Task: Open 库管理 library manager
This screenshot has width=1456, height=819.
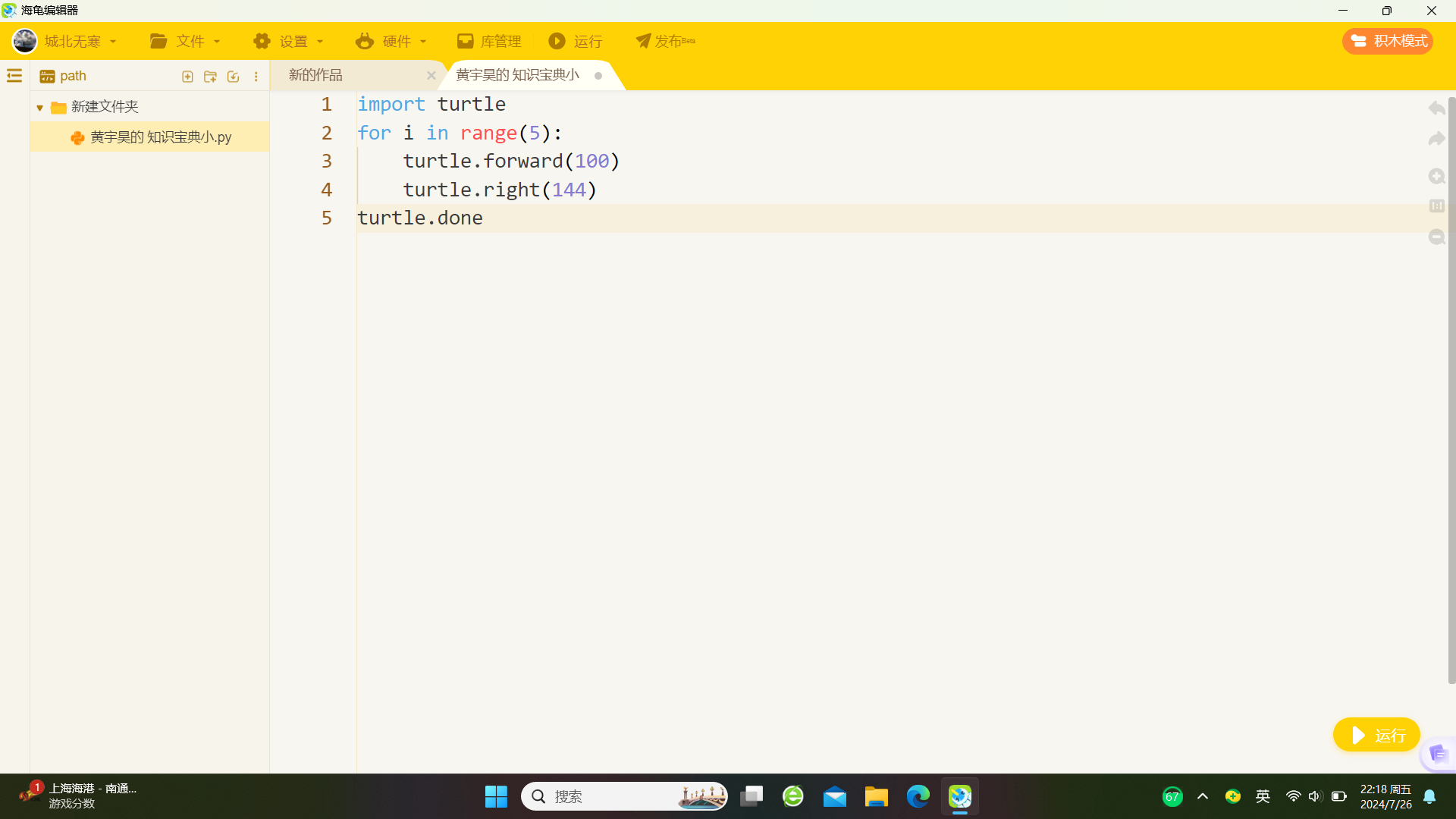Action: (489, 41)
